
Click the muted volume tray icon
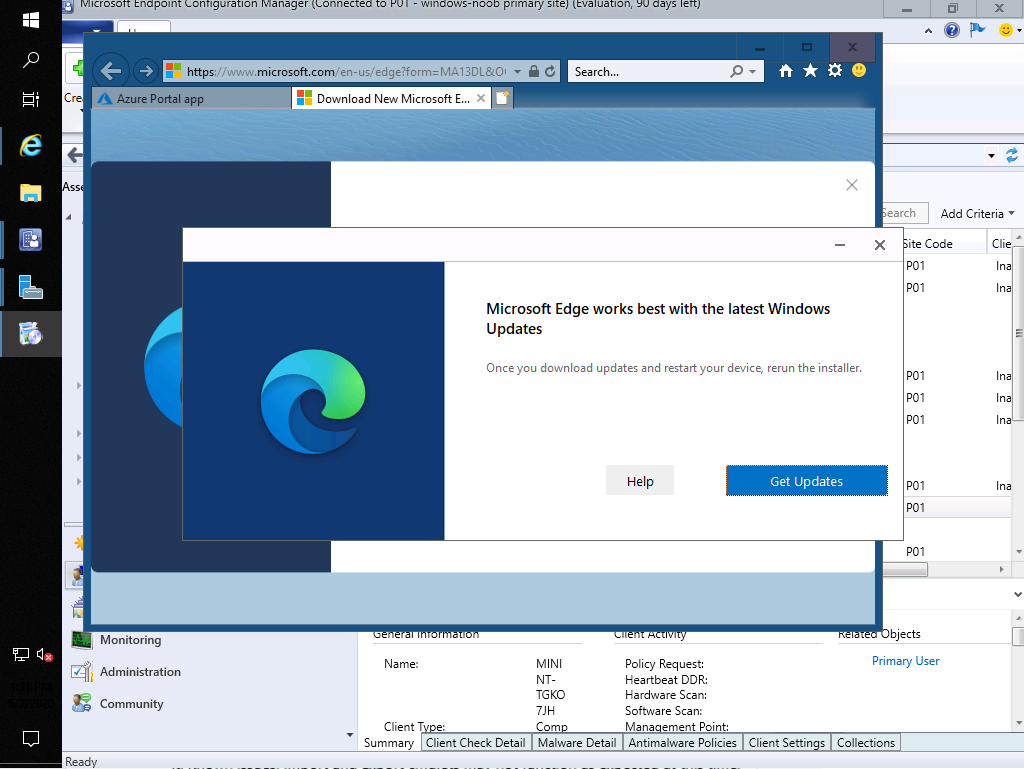click(x=44, y=654)
